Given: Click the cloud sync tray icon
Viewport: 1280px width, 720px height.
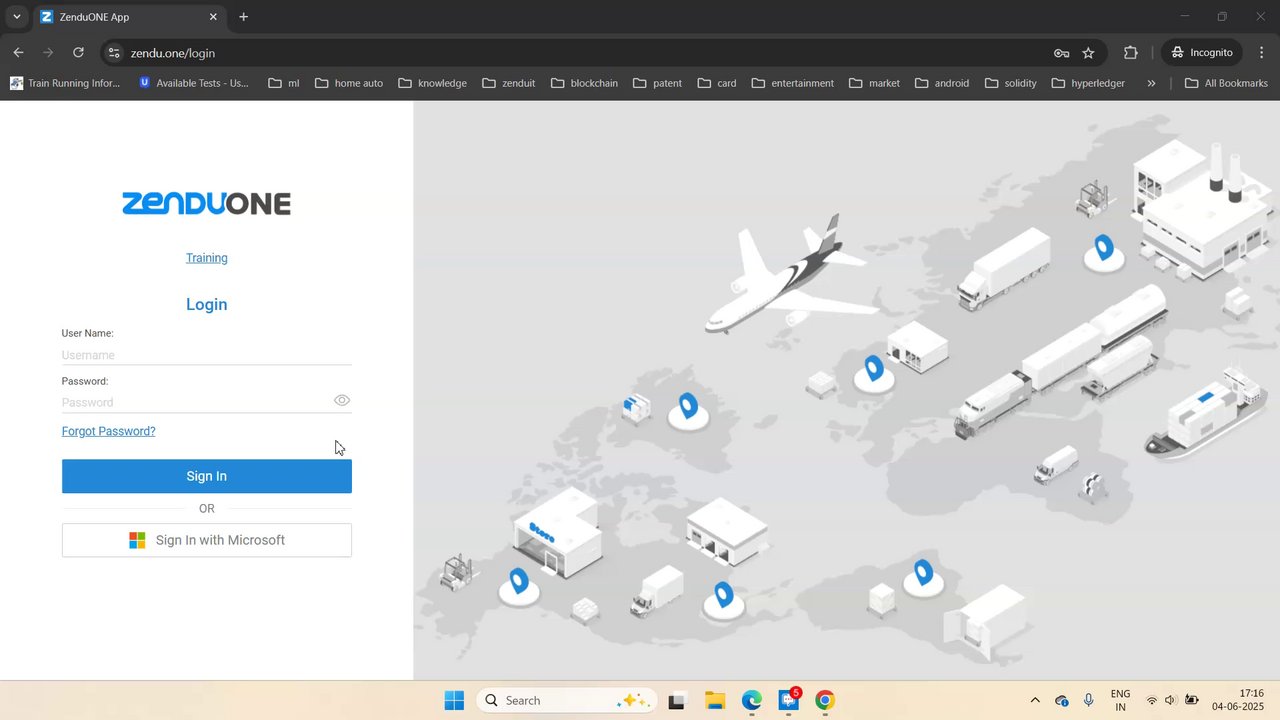Looking at the screenshot, I should point(1062,700).
